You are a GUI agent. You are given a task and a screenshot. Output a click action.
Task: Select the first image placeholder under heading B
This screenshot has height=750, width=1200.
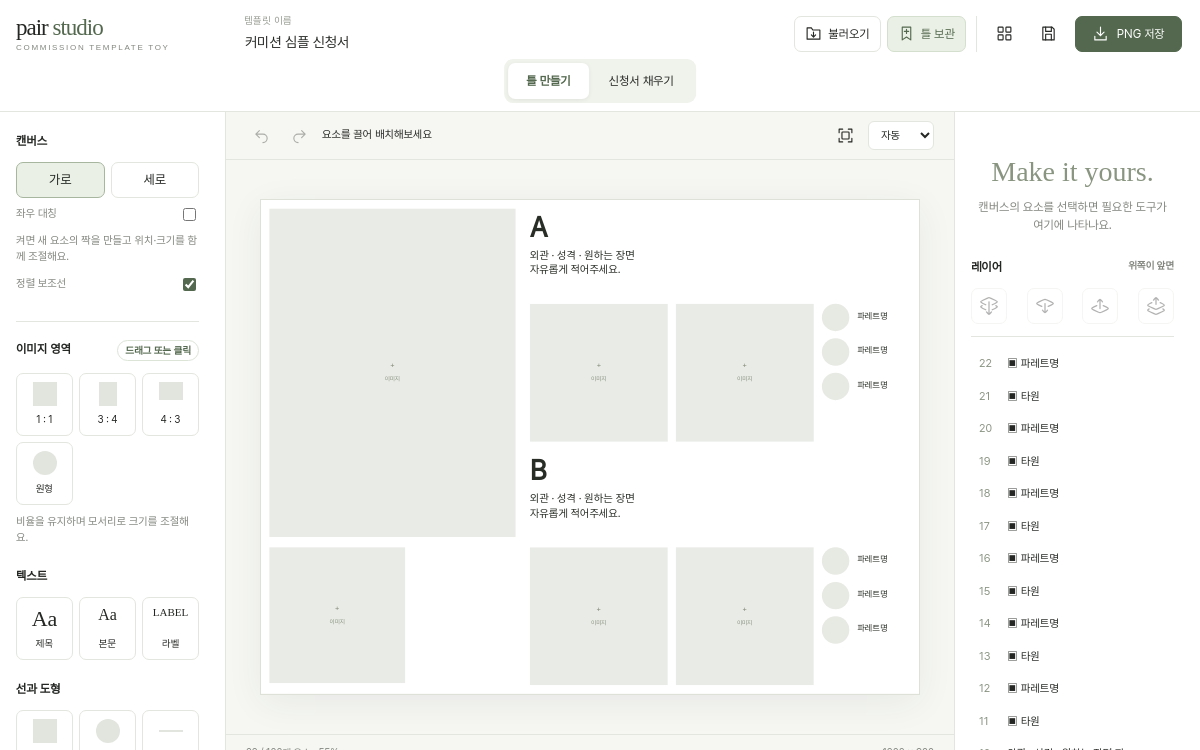click(x=599, y=616)
